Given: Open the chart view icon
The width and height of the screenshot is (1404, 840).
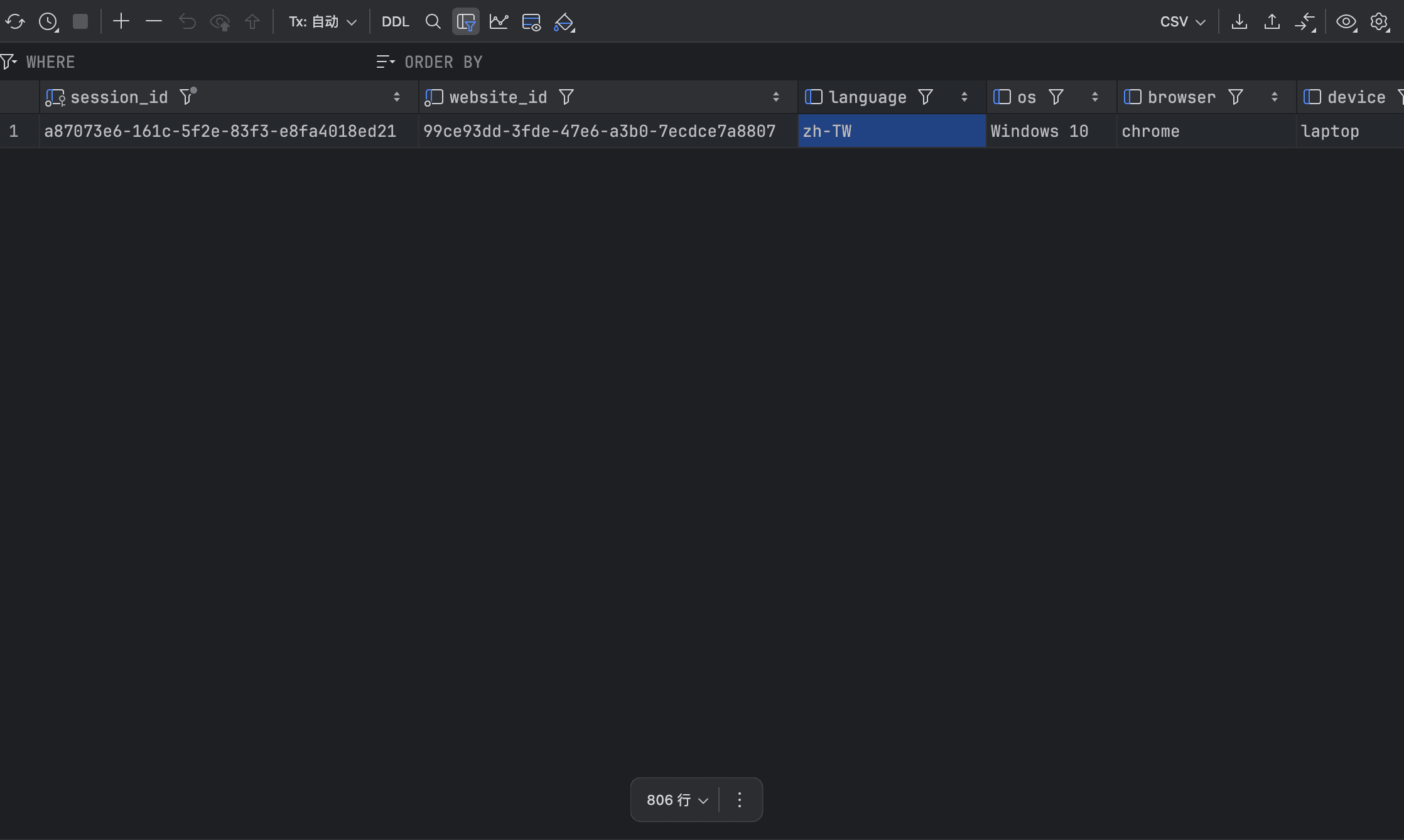Looking at the screenshot, I should pos(499,22).
